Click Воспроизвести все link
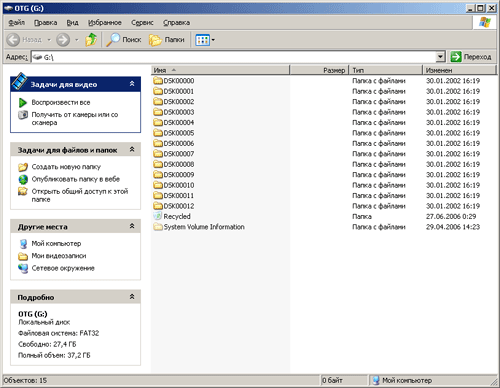This screenshot has width=500, height=388. click(61, 102)
